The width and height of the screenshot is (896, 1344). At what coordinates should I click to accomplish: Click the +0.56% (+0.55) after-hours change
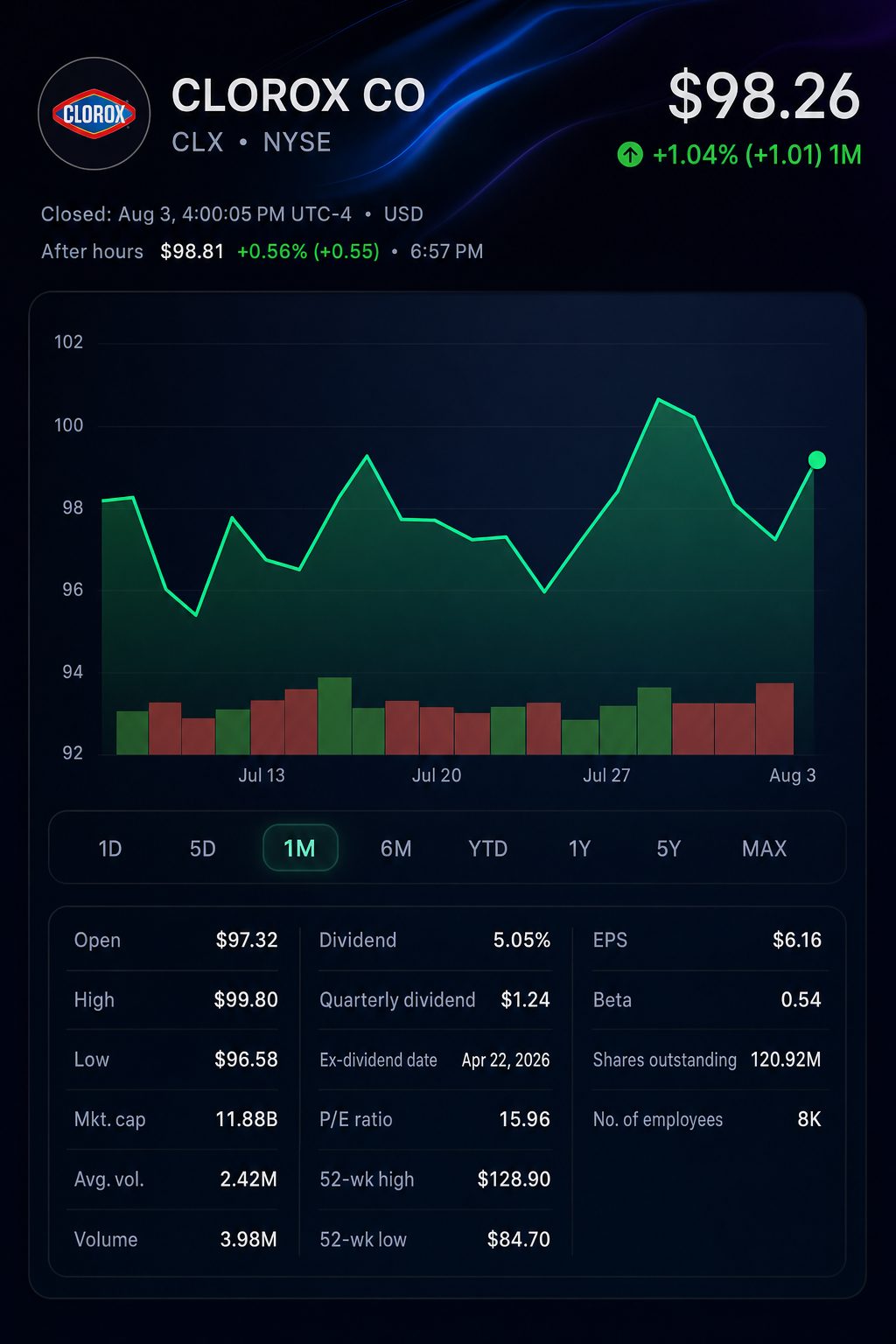(x=308, y=251)
